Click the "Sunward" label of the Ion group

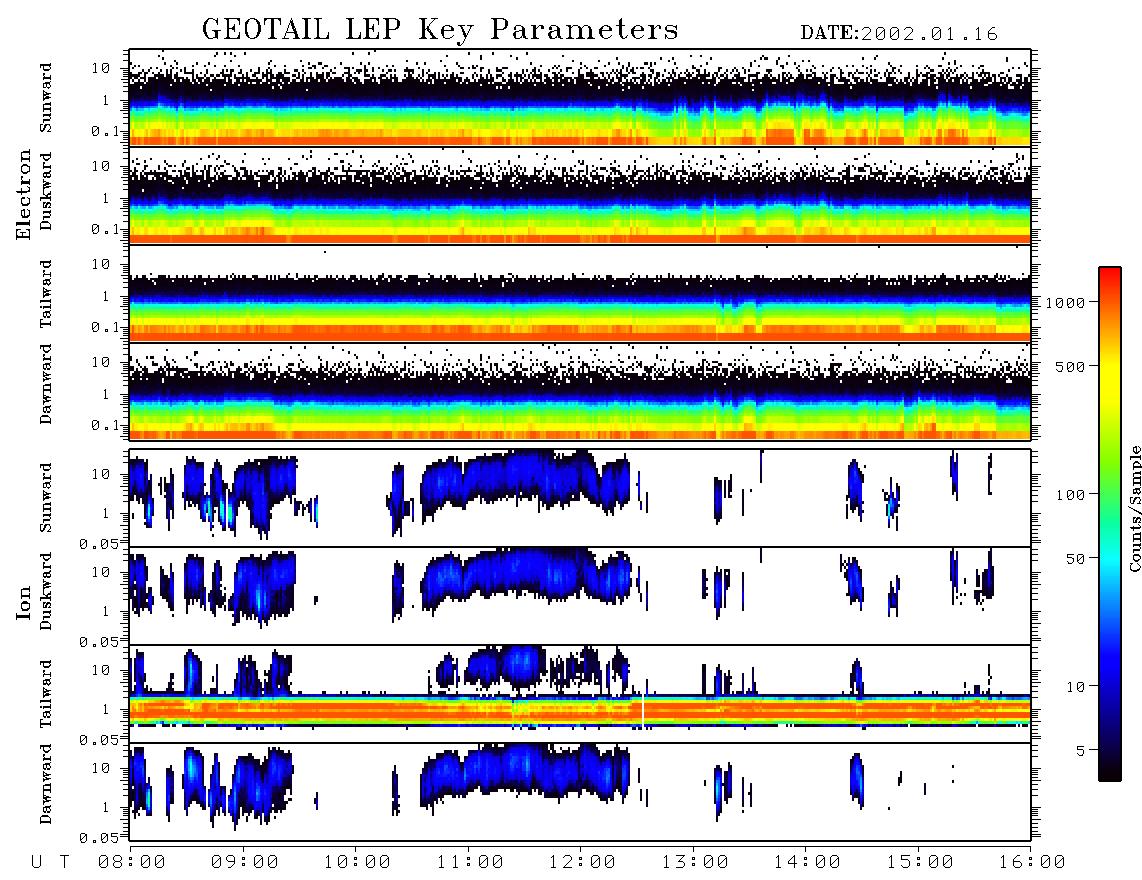coord(46,498)
